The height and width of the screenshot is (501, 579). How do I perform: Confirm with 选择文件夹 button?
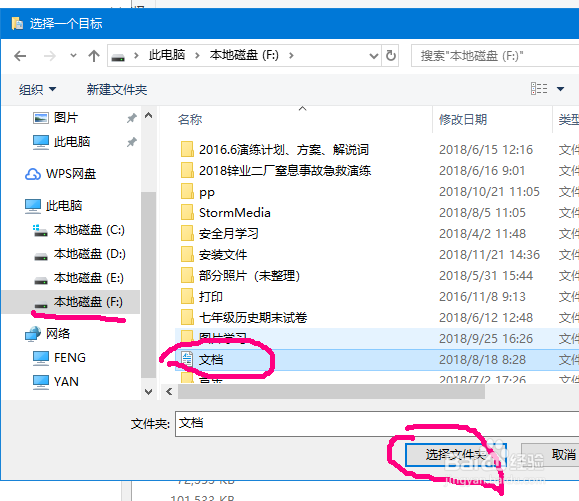point(455,455)
